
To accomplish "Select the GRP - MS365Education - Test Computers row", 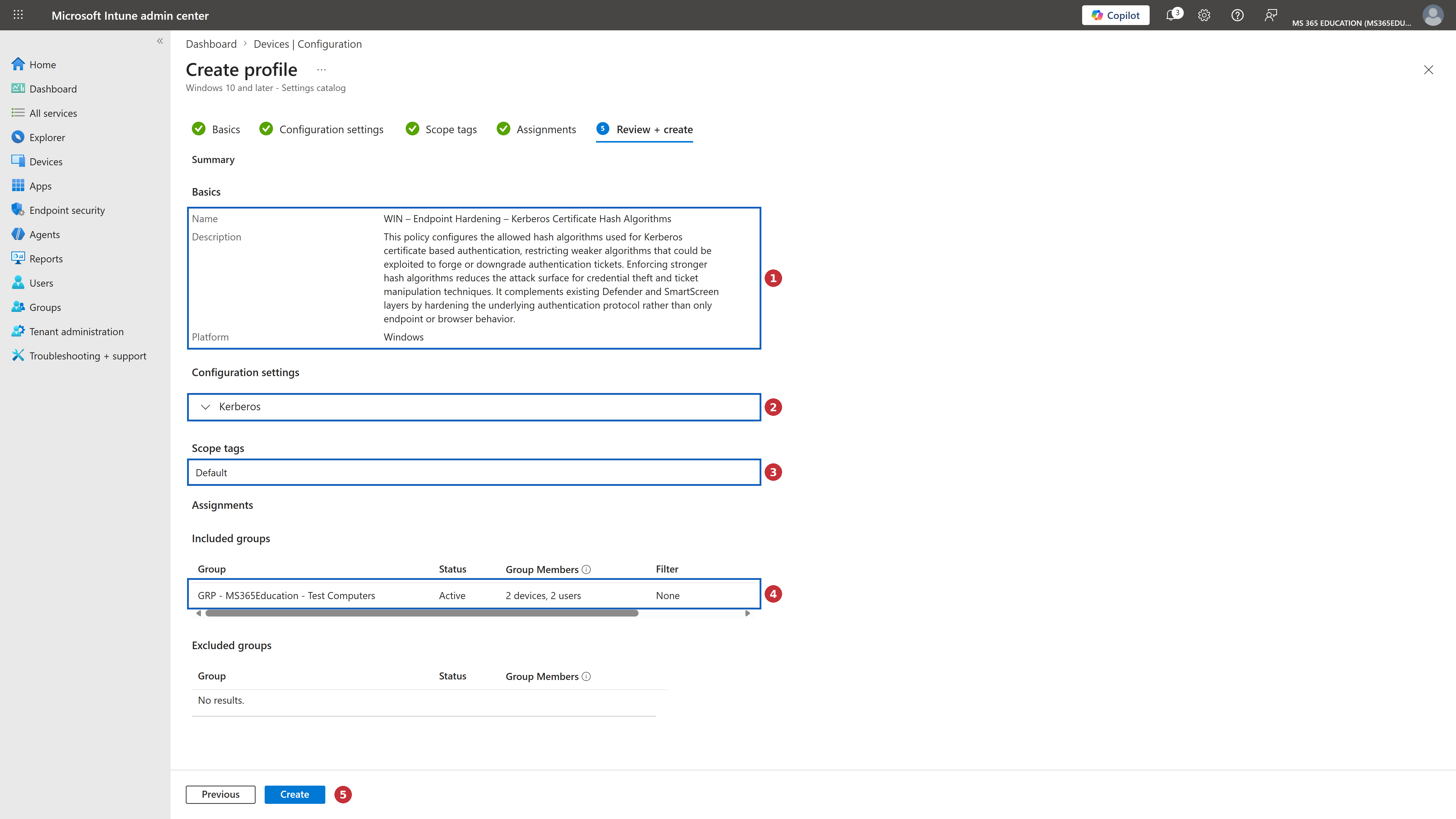I will click(x=474, y=595).
